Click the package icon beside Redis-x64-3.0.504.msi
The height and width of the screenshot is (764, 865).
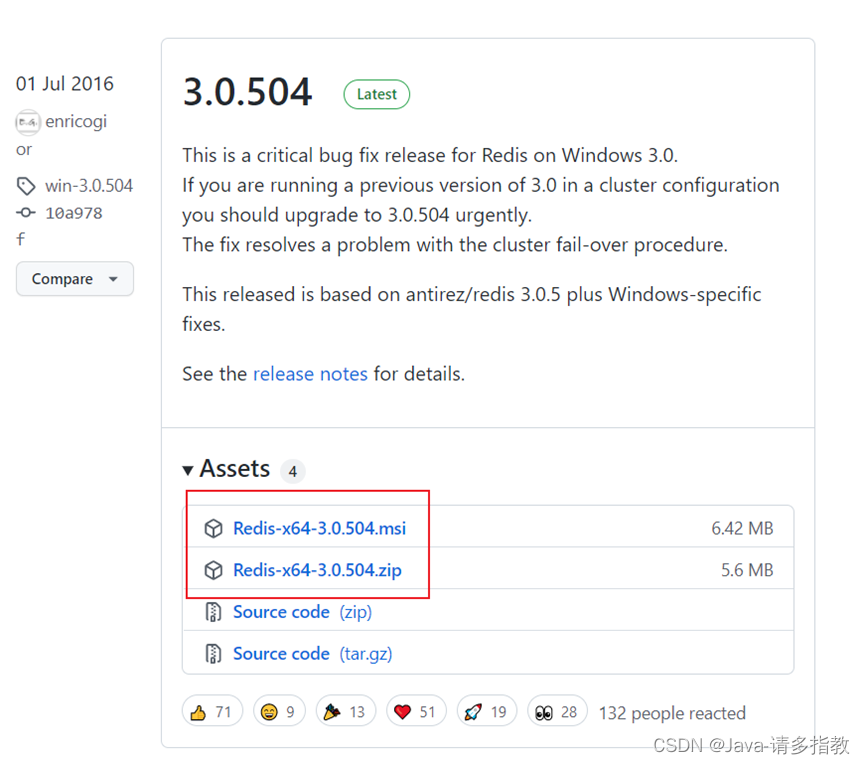click(213, 528)
